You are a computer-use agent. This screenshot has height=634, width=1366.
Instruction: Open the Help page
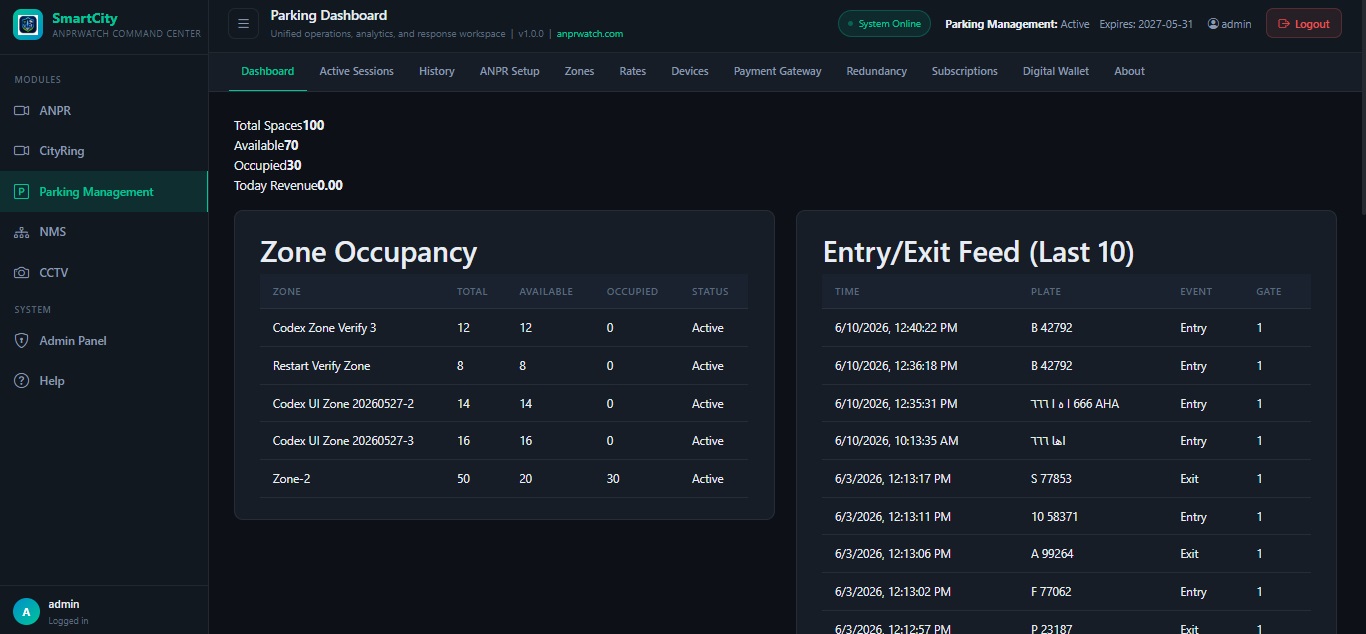[104, 381]
